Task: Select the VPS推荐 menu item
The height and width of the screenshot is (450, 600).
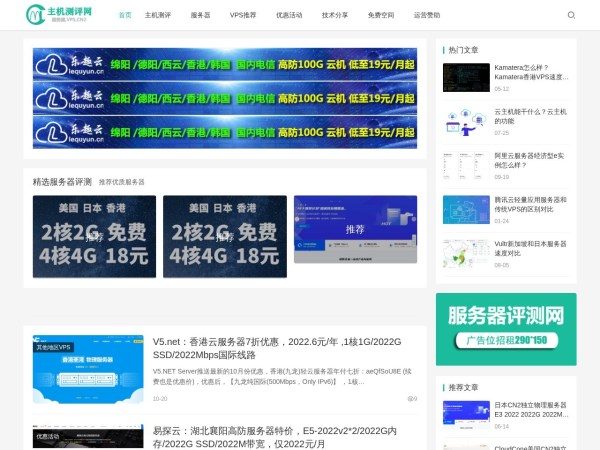Action: (x=243, y=15)
